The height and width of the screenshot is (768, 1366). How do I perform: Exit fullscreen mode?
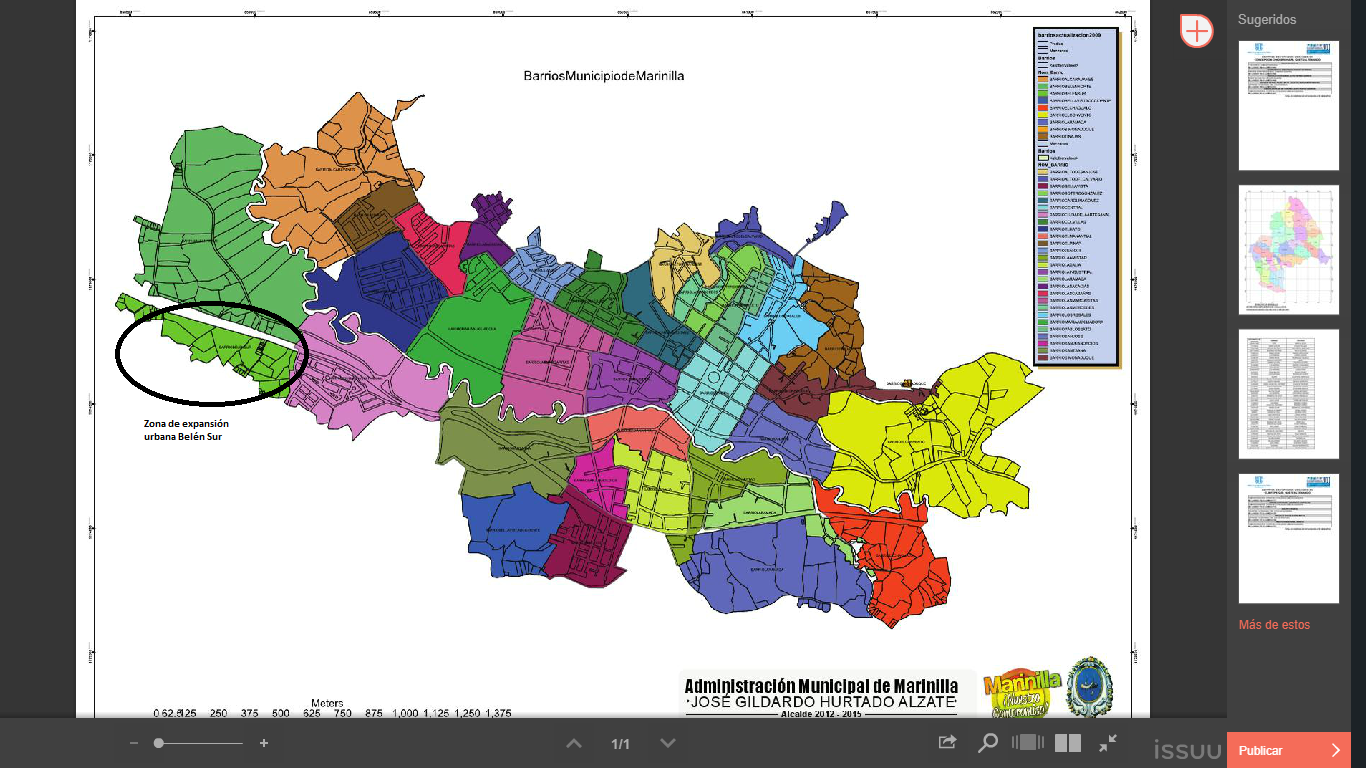click(1108, 743)
